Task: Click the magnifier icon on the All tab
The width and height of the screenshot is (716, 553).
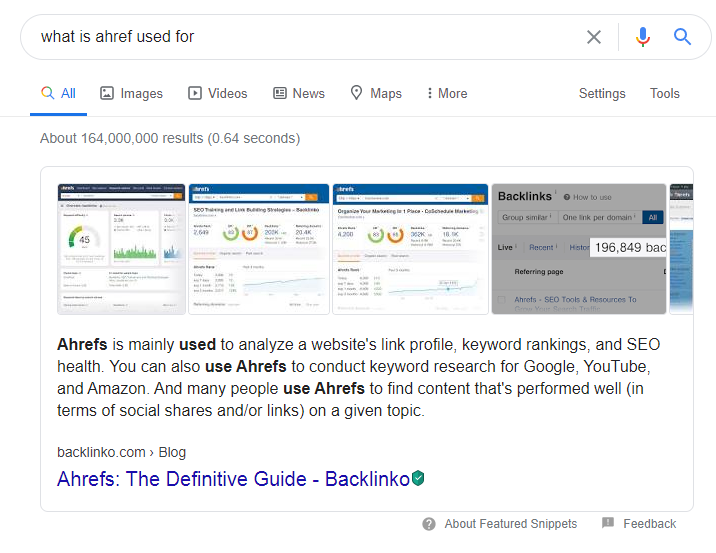Action: click(x=47, y=93)
